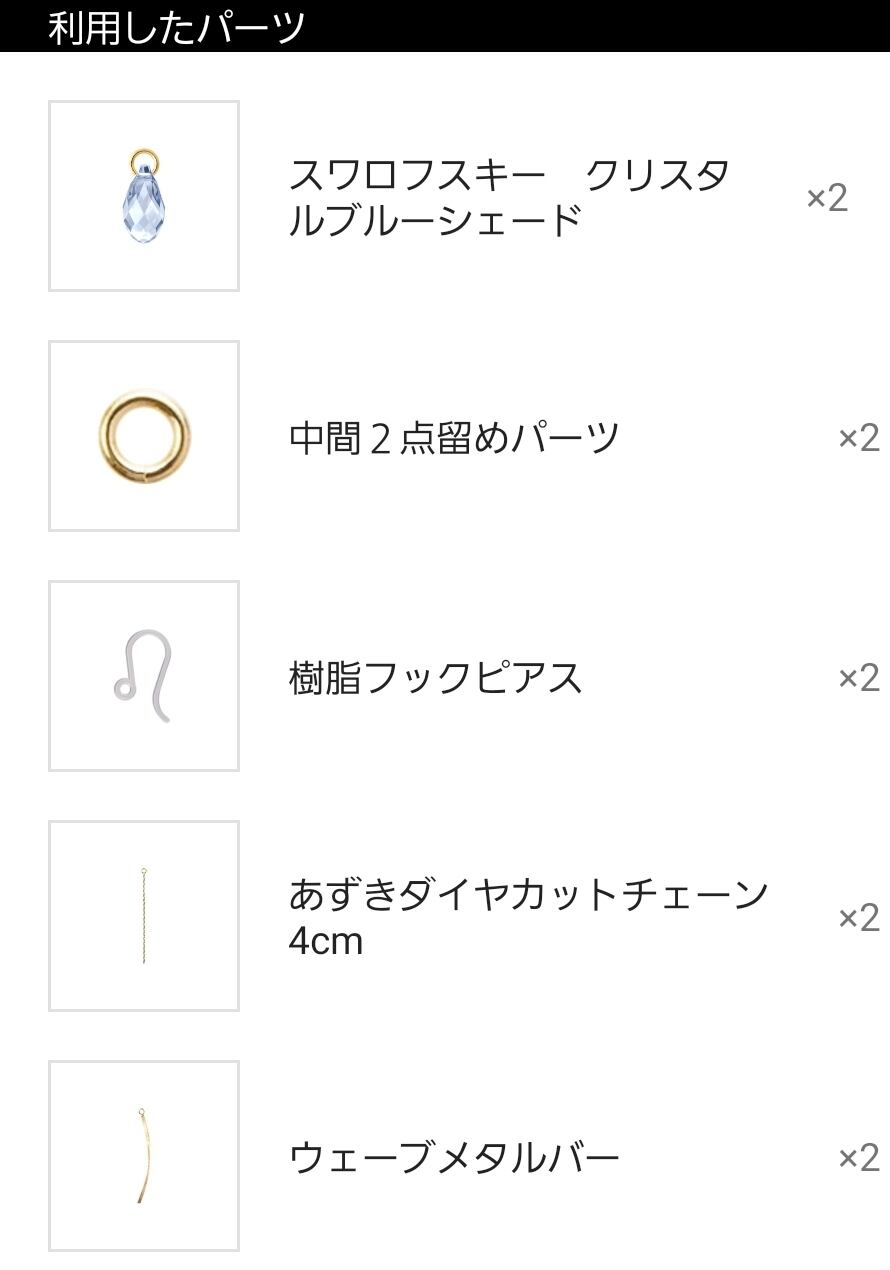
Task: Tap ×2 quantity next to 樹脂フックピアス
Action: (x=858, y=678)
